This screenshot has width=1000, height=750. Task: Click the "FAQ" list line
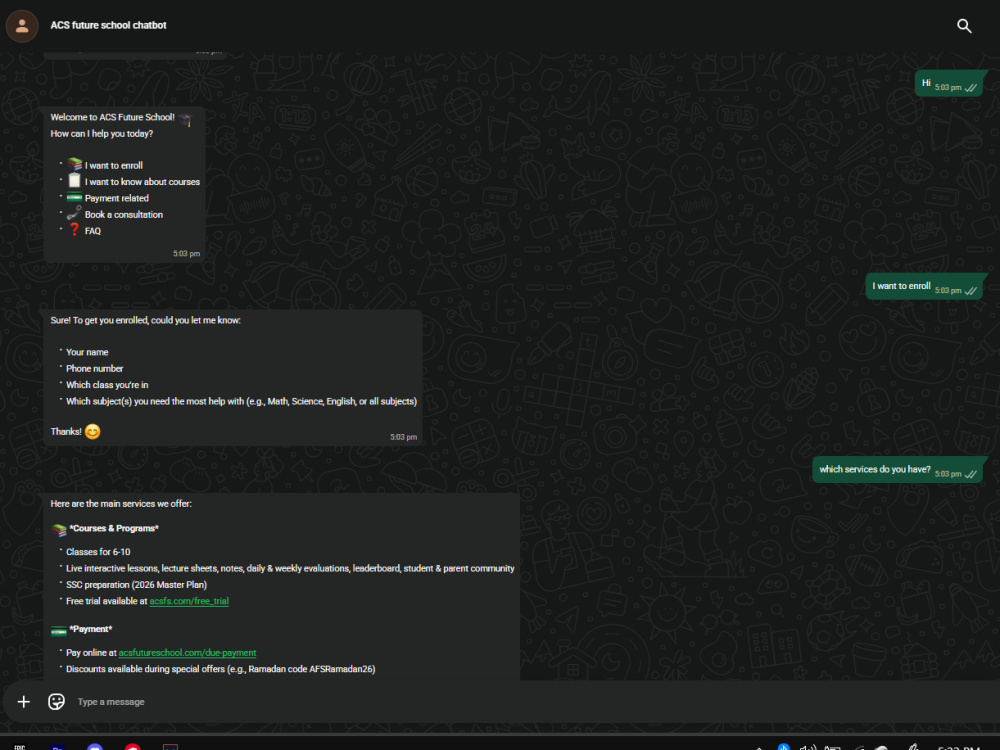pyautogui.click(x=92, y=231)
